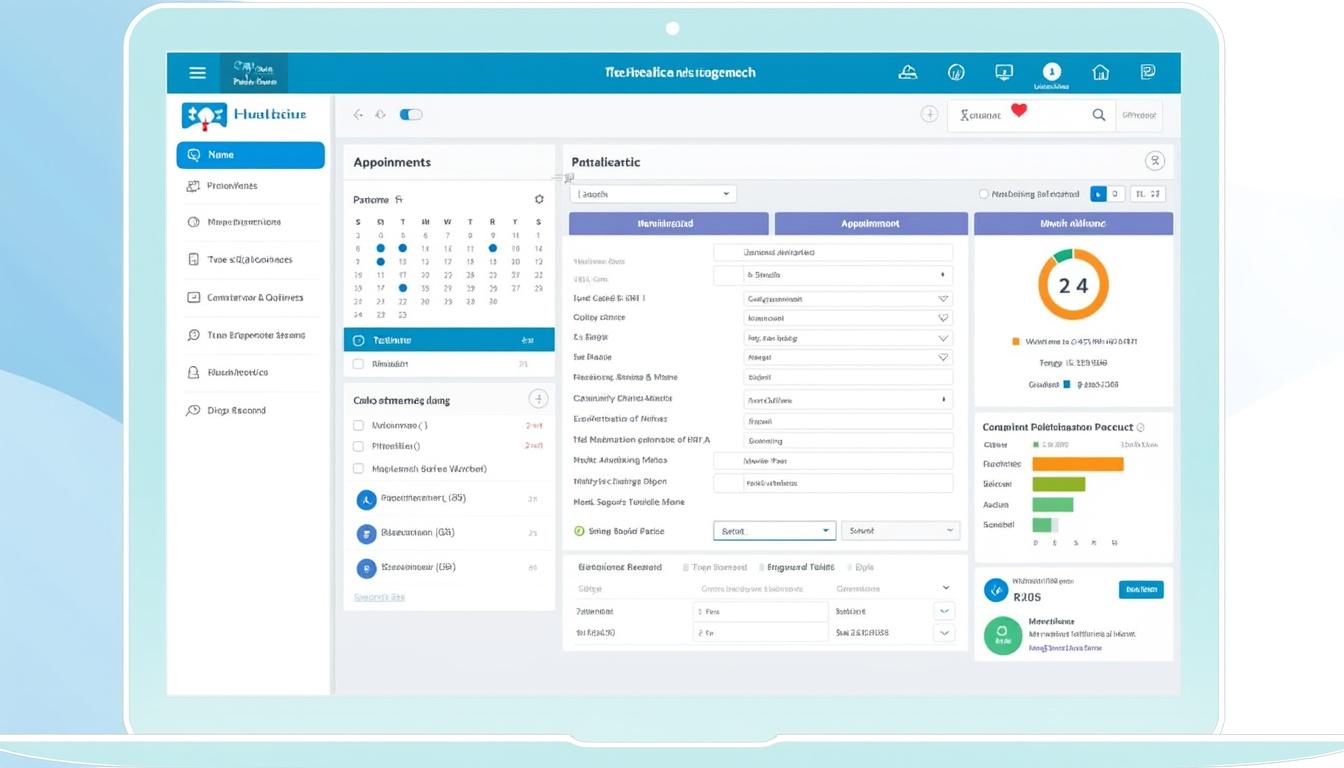This screenshot has height=768, width=1344.
Task: Flip the blue toggle switch near the back arrows
Action: [x=411, y=114]
